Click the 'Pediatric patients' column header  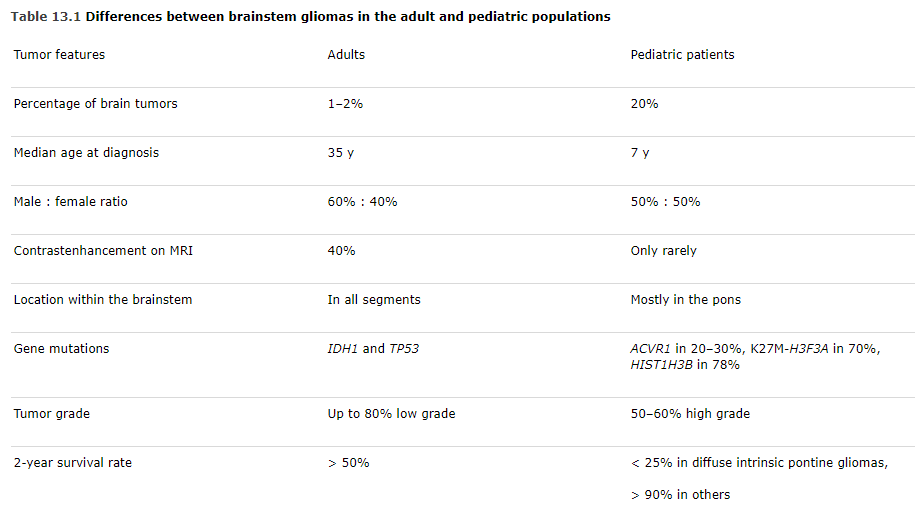click(682, 55)
